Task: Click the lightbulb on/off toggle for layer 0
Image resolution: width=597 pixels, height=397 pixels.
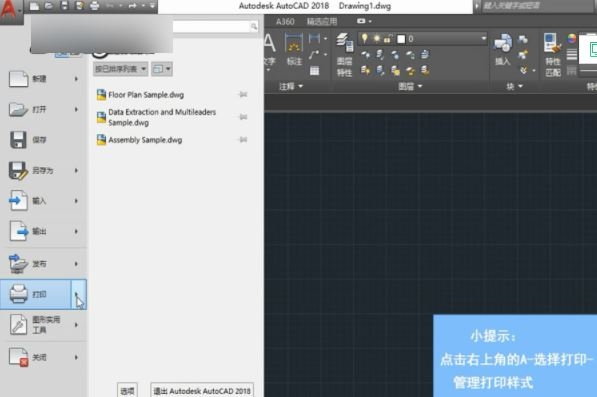Action: click(365, 38)
